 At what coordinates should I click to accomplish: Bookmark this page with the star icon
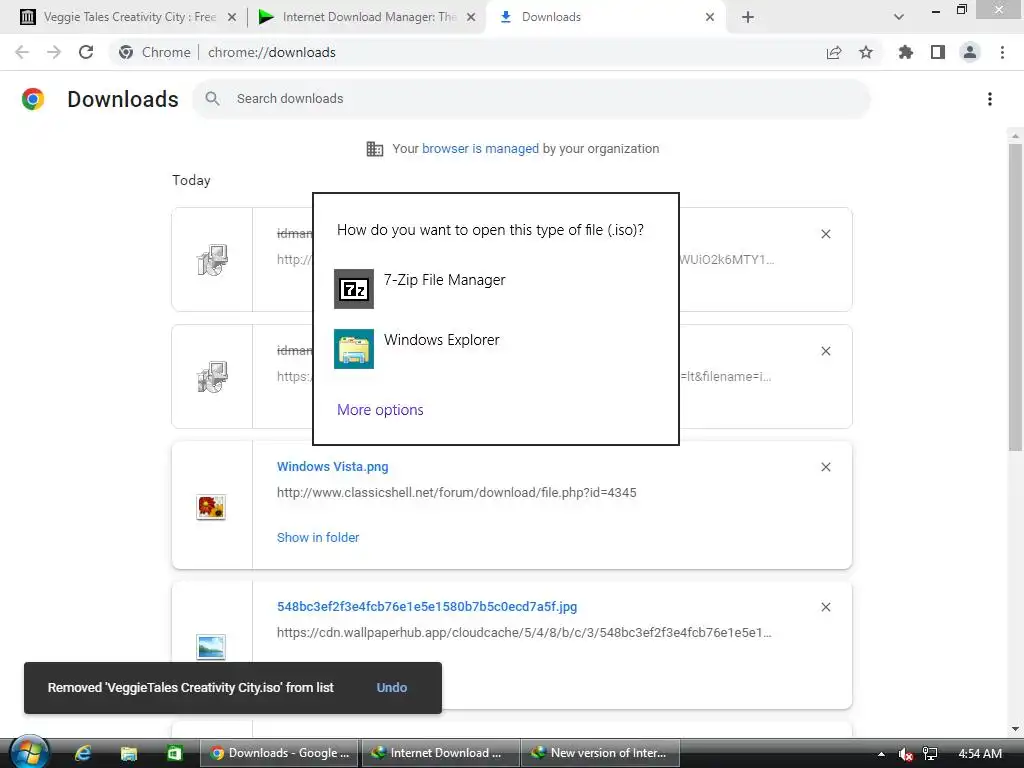coord(866,52)
